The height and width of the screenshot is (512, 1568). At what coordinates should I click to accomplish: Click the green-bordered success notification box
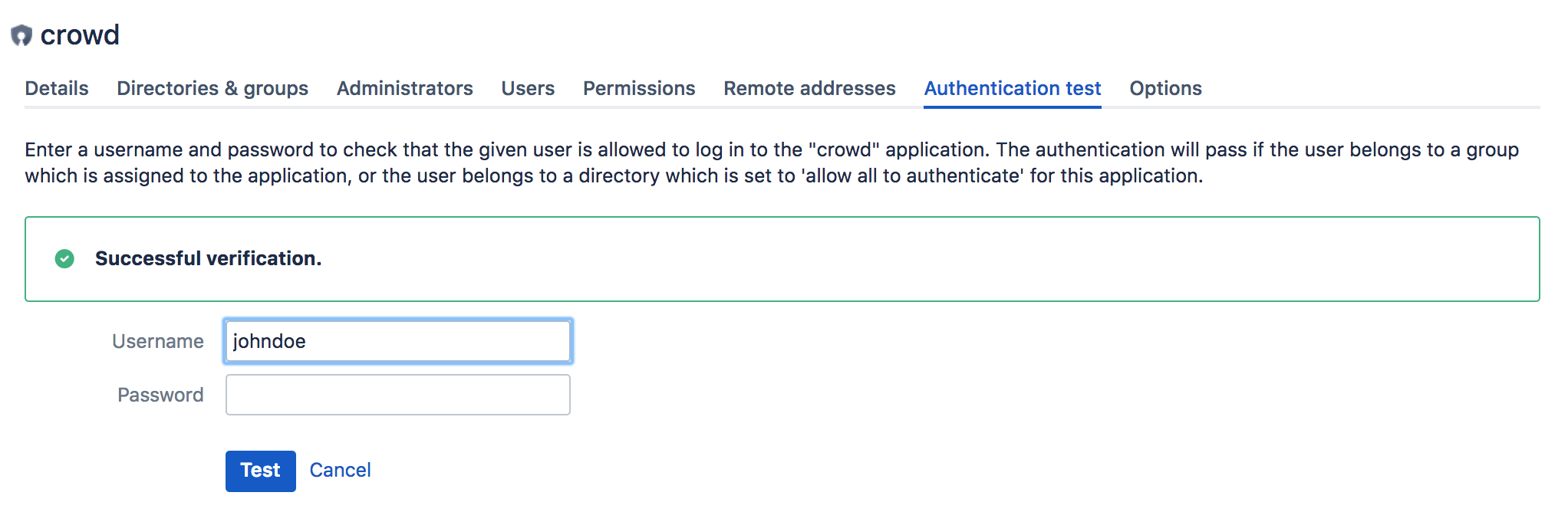click(921, 259)
